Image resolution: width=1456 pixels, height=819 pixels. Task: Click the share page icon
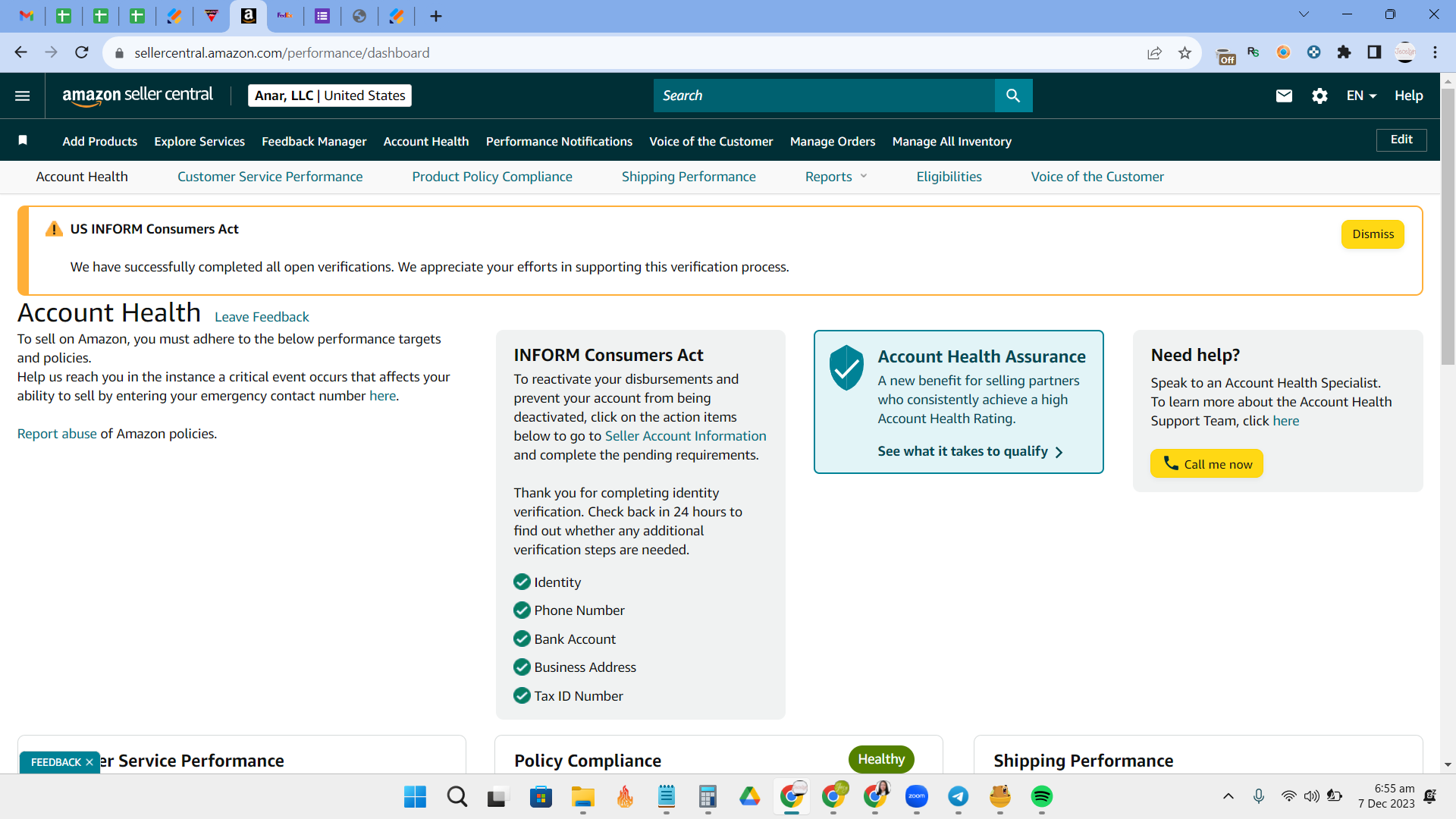[x=1154, y=52]
